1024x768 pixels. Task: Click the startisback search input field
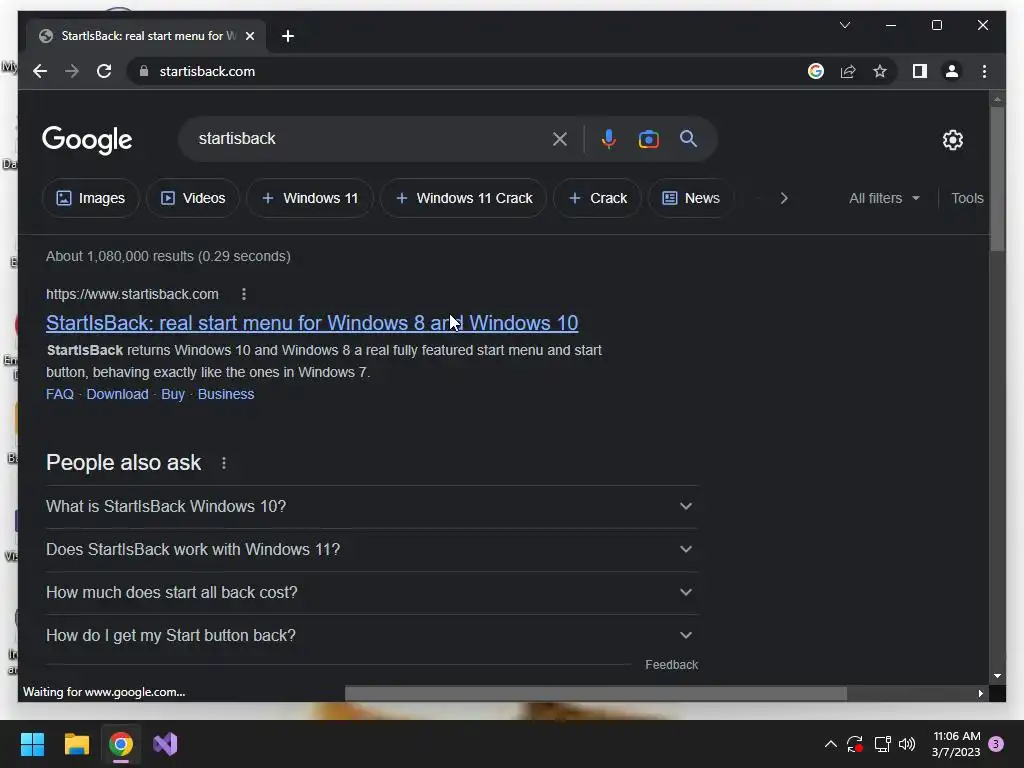click(369, 138)
